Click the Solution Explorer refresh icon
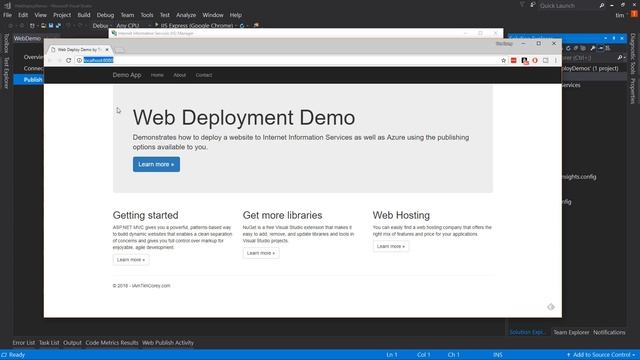The height and width of the screenshot is (360, 640). click(x=568, y=48)
